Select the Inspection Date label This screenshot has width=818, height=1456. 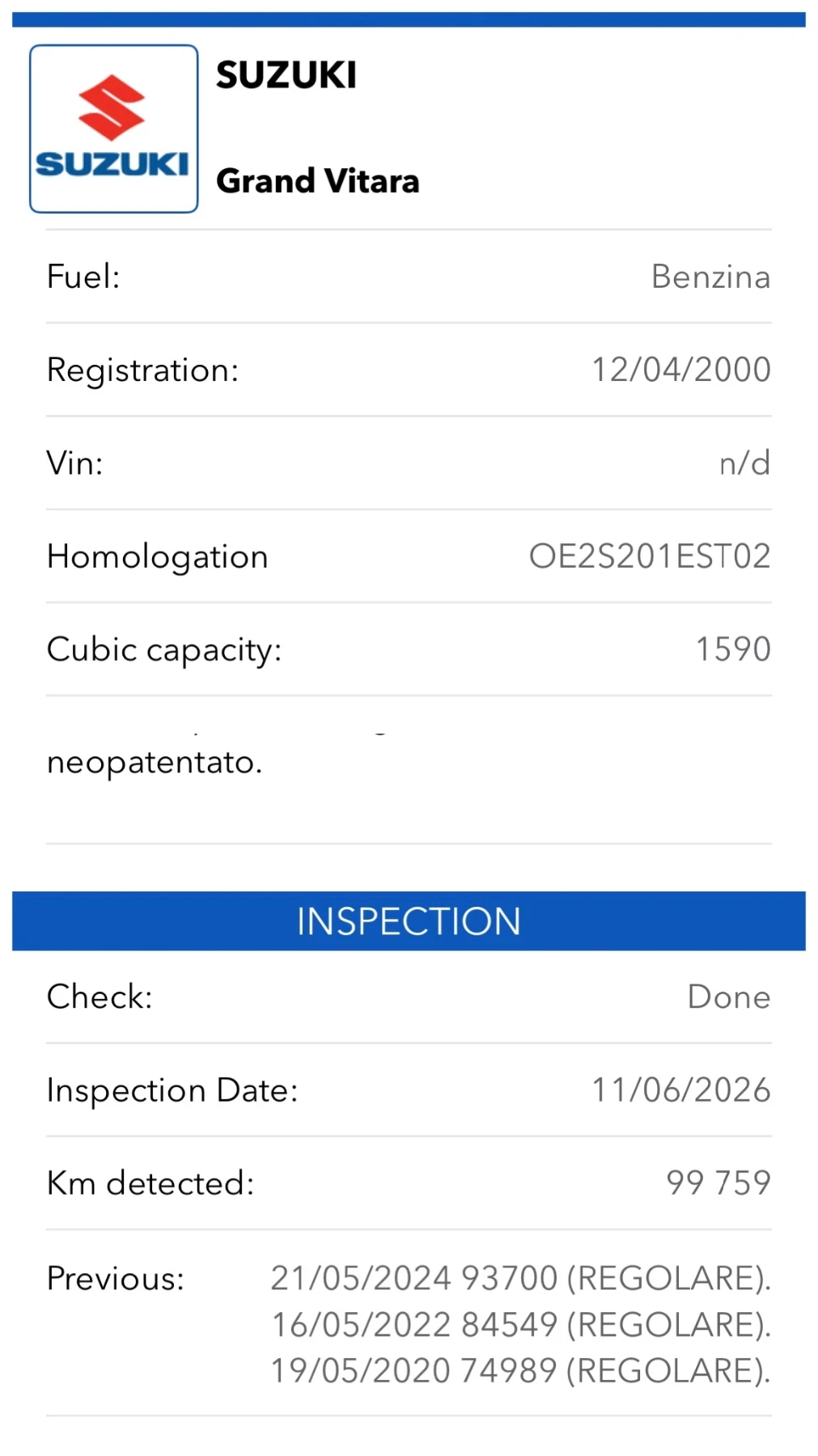tap(172, 1090)
